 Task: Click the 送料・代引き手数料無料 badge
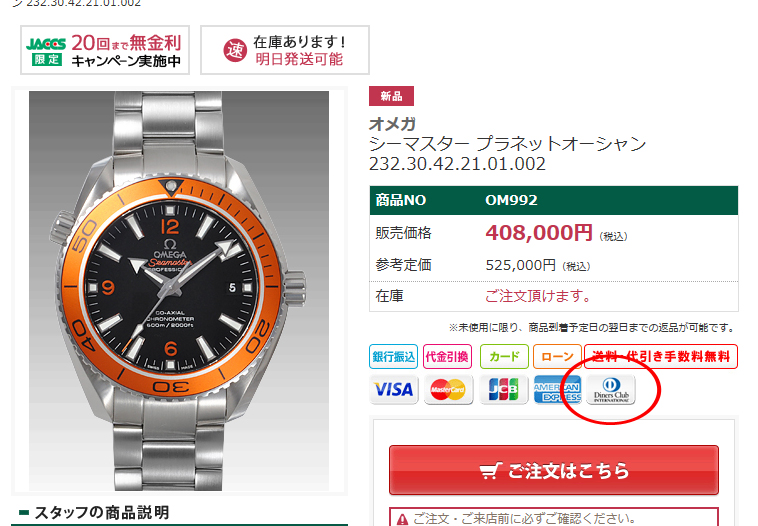coord(661,357)
